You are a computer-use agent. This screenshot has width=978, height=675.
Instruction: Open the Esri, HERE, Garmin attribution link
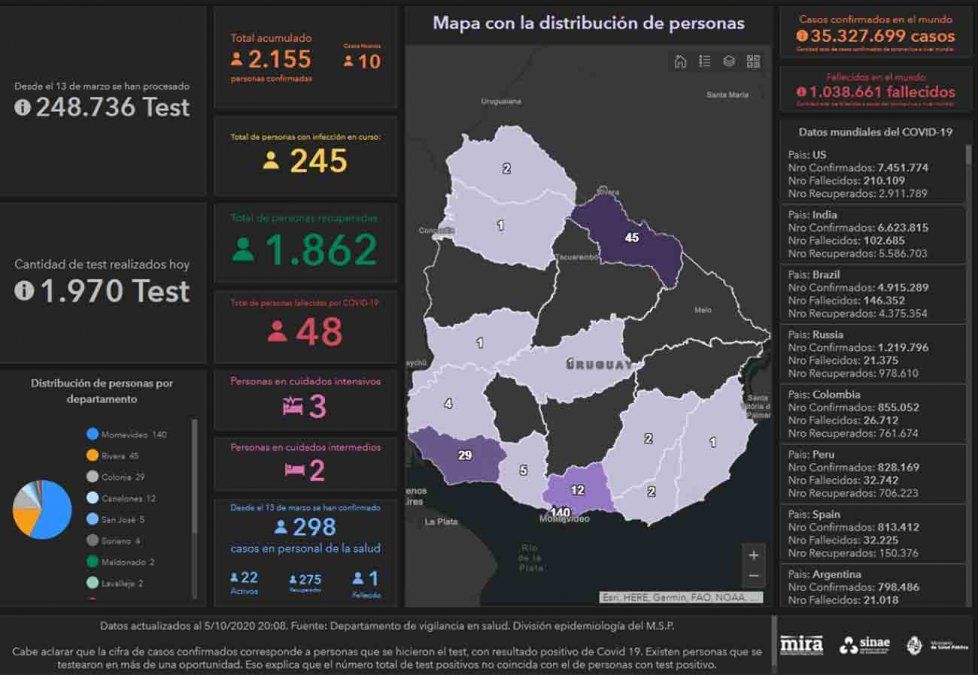tap(680, 597)
